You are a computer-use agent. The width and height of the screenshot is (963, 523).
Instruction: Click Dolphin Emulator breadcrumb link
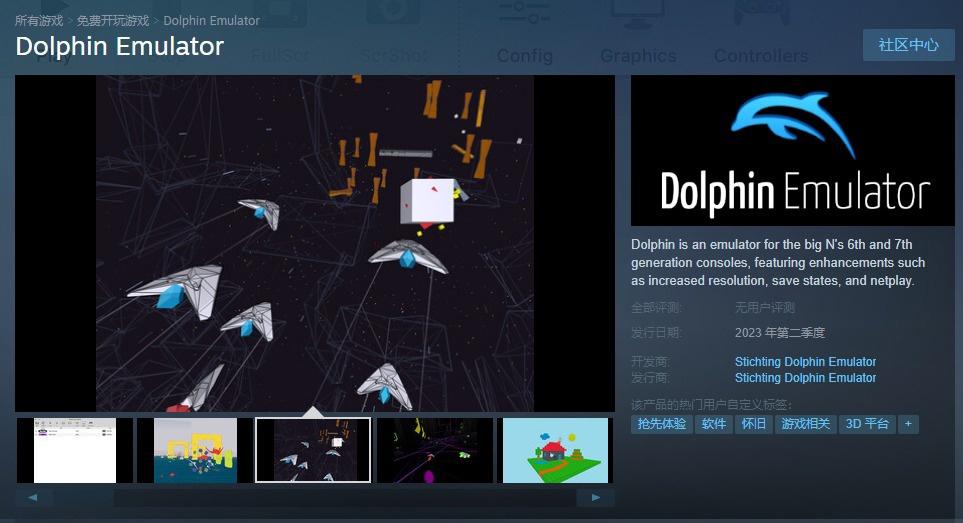pos(211,21)
